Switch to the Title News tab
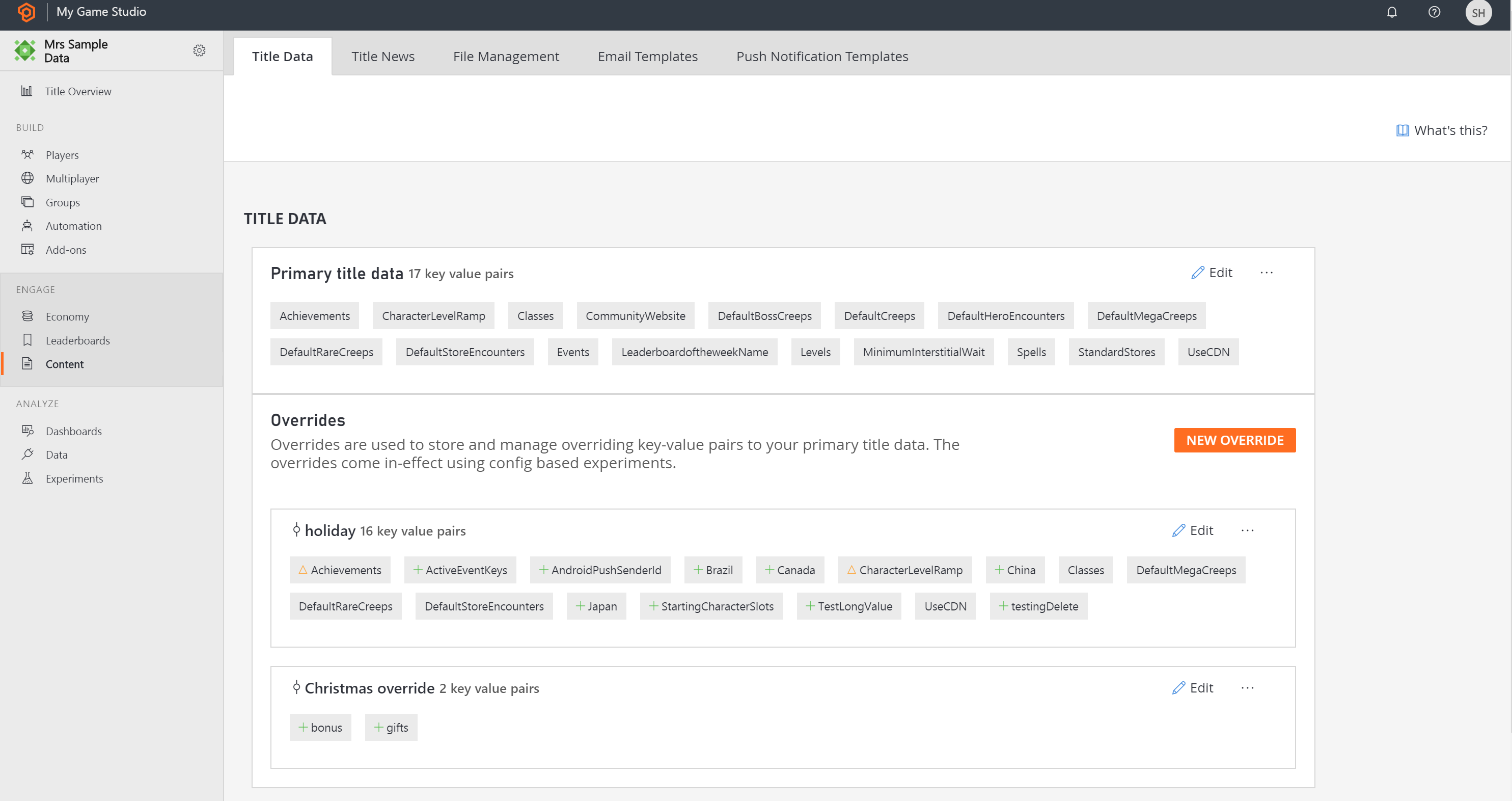This screenshot has width=1512, height=801. (x=382, y=56)
